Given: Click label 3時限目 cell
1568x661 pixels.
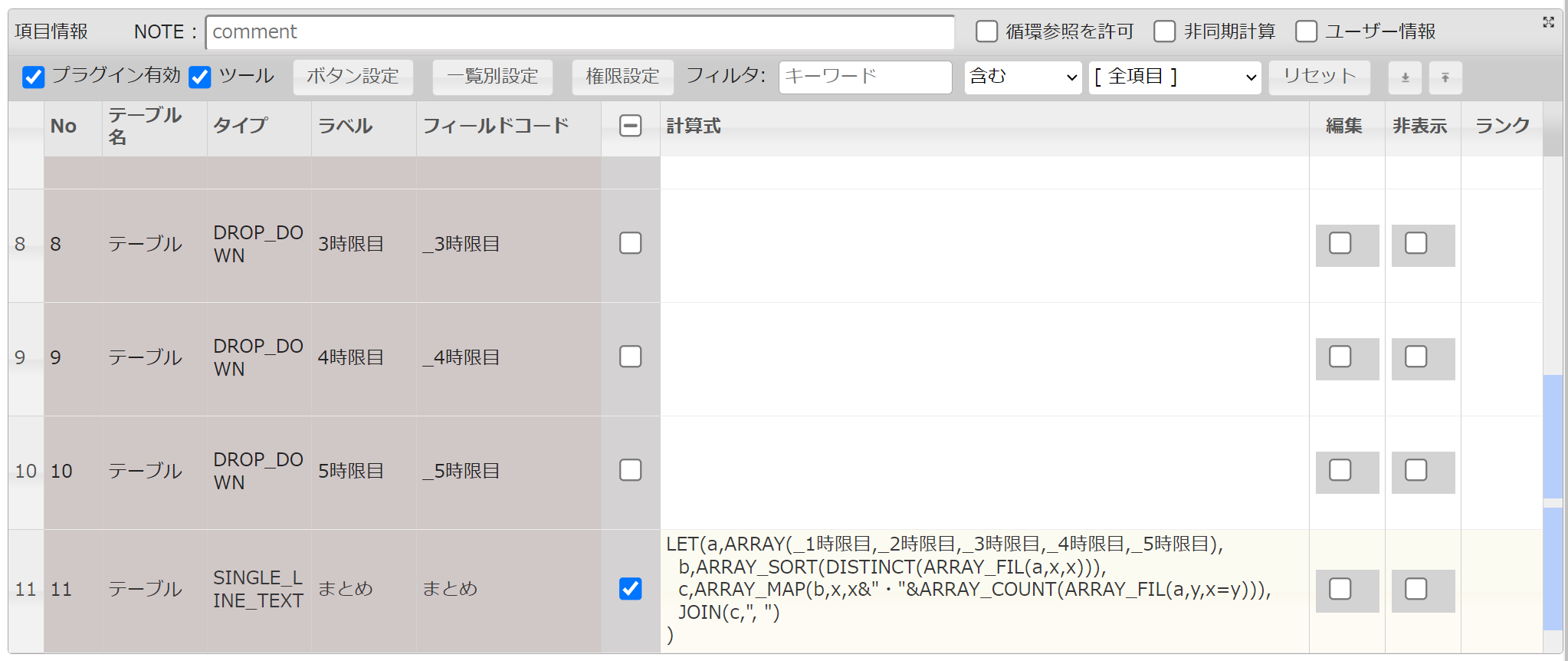Looking at the screenshot, I should 363,245.
